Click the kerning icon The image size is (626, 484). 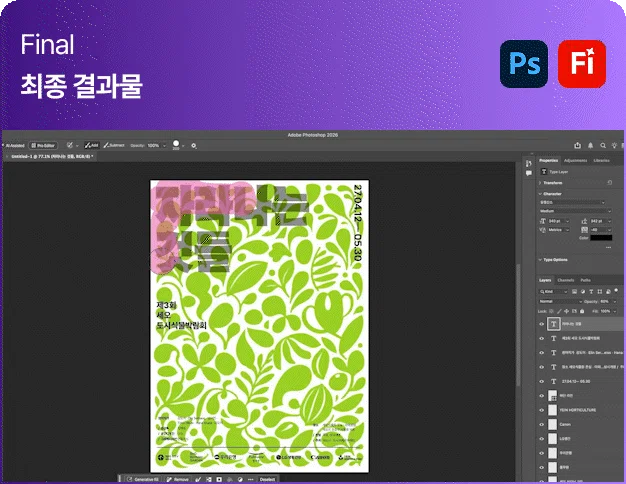(x=543, y=230)
